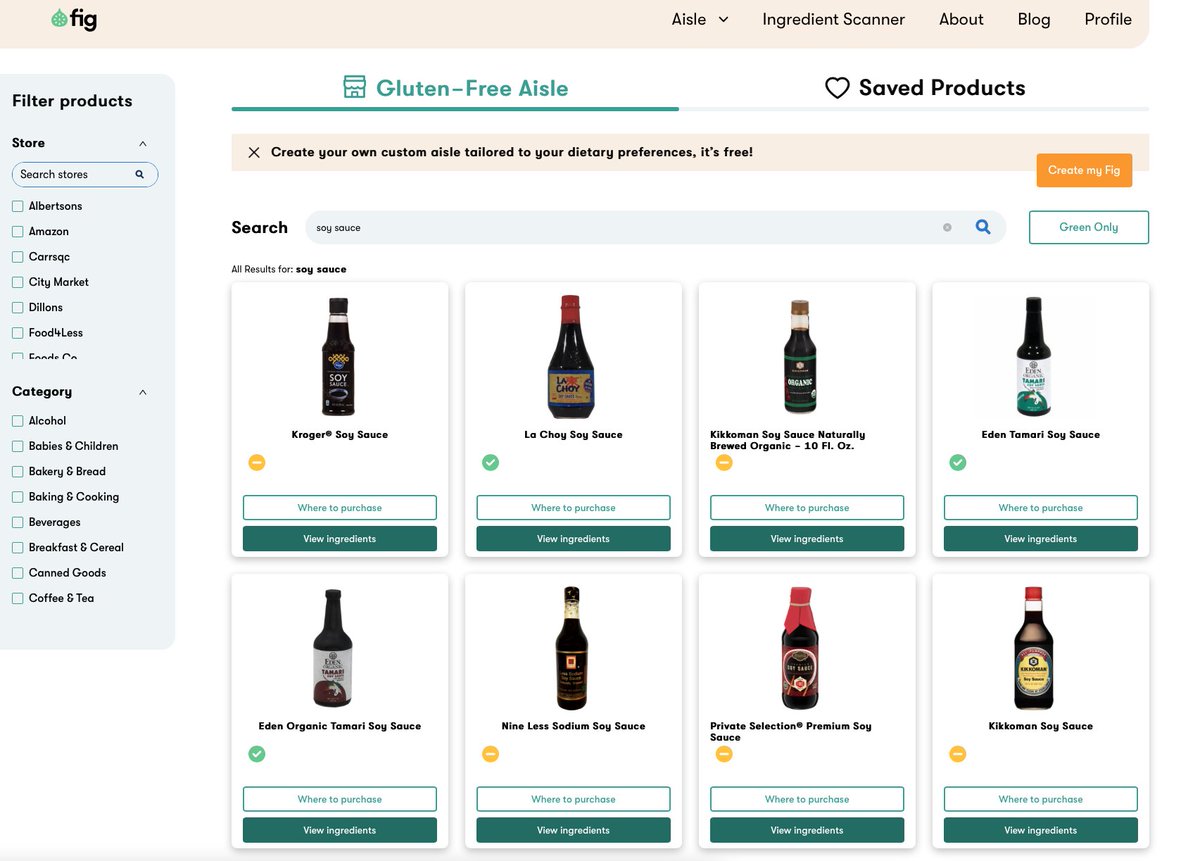Tick the City Market store checkbox
Viewport: 1200px width, 861px height.
pyautogui.click(x=17, y=282)
